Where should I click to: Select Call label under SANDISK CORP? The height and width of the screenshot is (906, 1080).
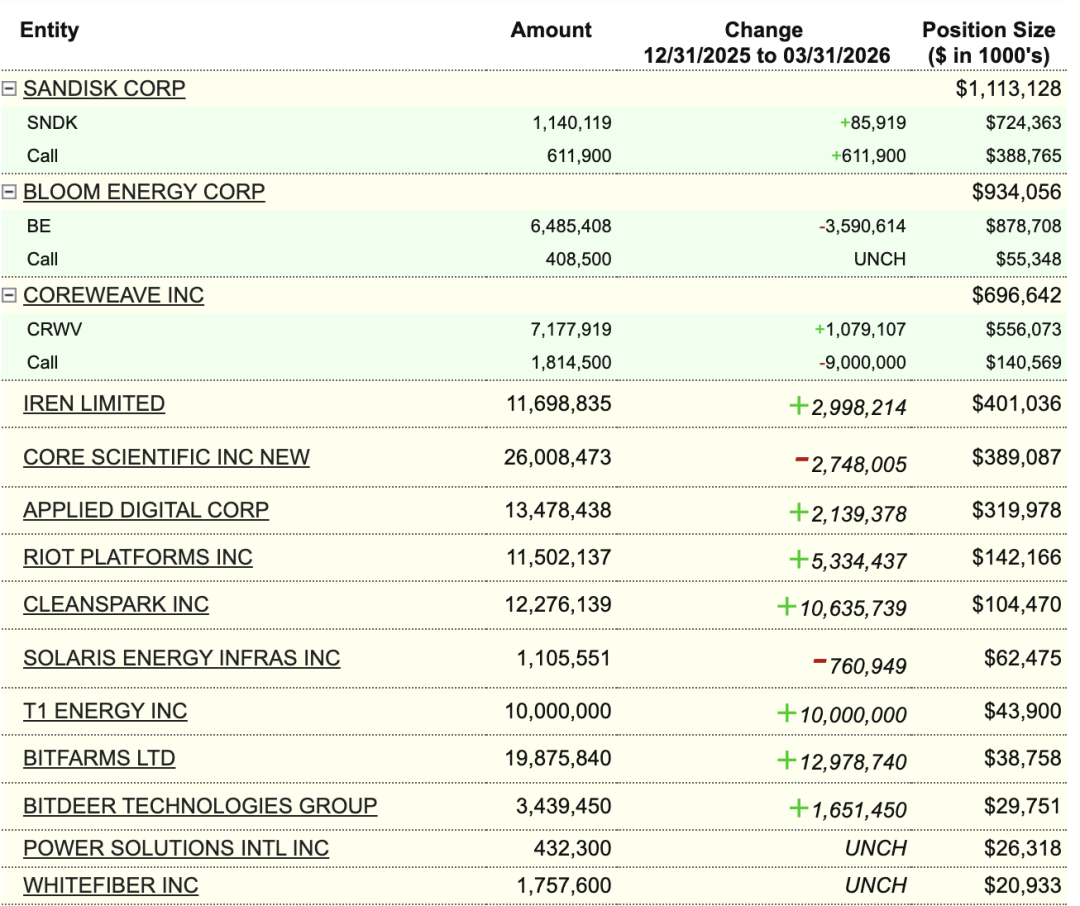42,156
